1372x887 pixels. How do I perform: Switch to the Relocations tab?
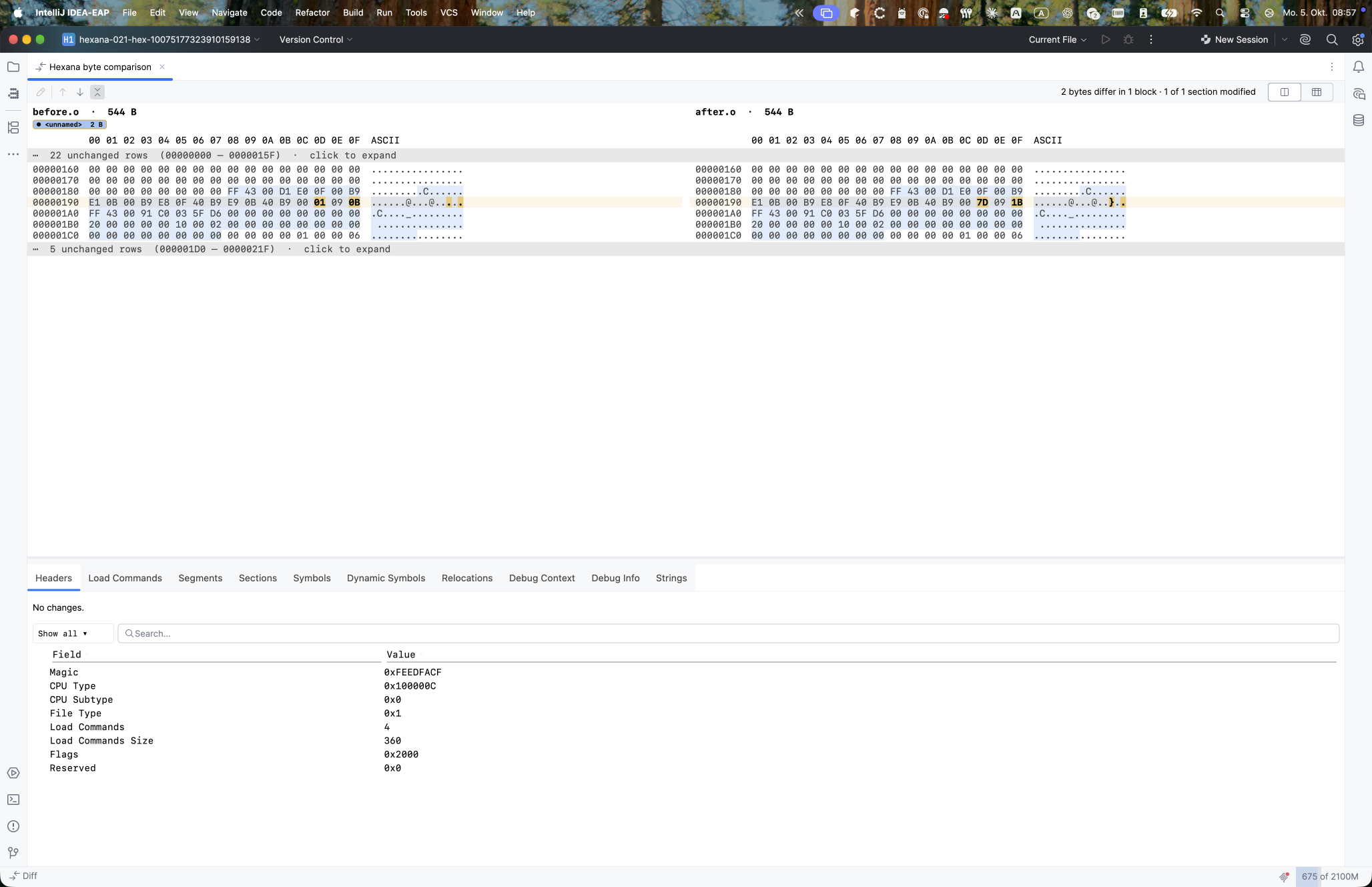(x=467, y=578)
